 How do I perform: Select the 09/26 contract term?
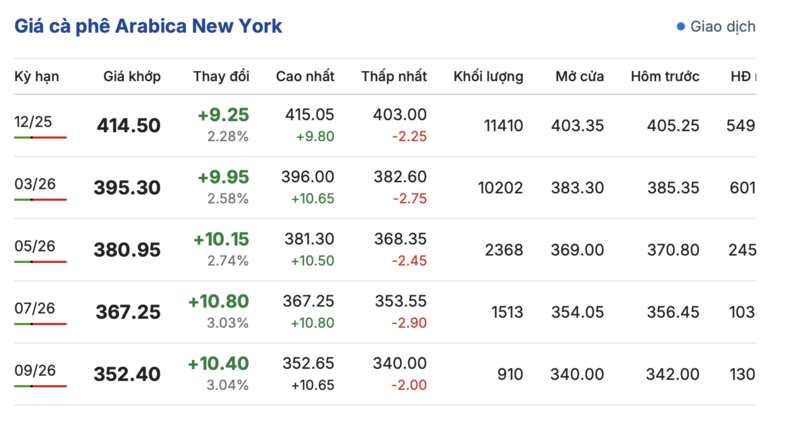pyautogui.click(x=35, y=370)
